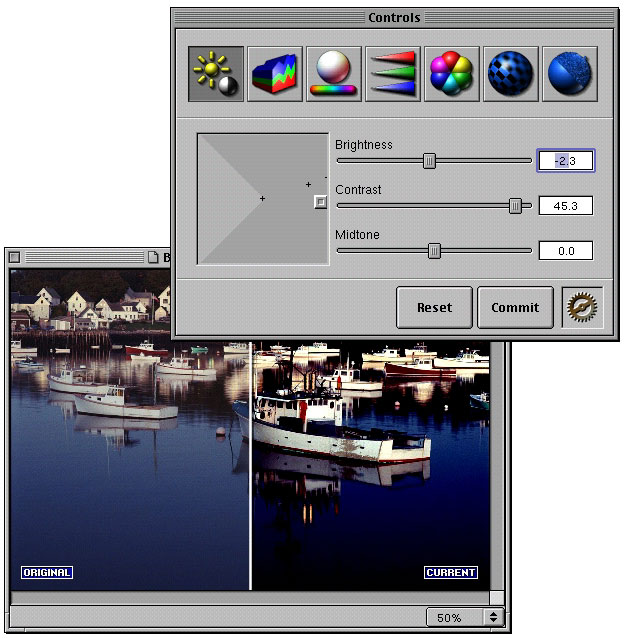Choose the checkered blue sphere tool
This screenshot has width=624, height=638.
click(511, 74)
